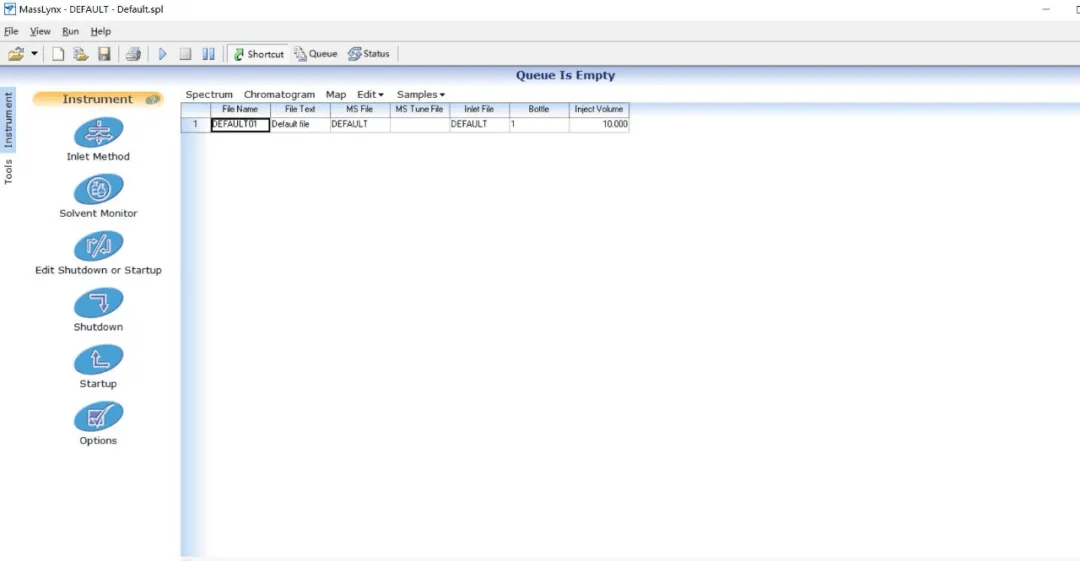Image resolution: width=1080 pixels, height=561 pixels.
Task: Select the Inlet File column header
Action: (479, 109)
